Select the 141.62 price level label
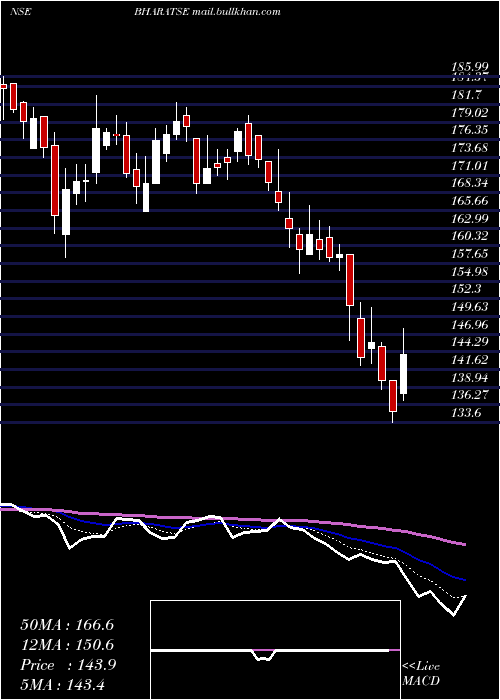The image size is (500, 700). coord(470,360)
